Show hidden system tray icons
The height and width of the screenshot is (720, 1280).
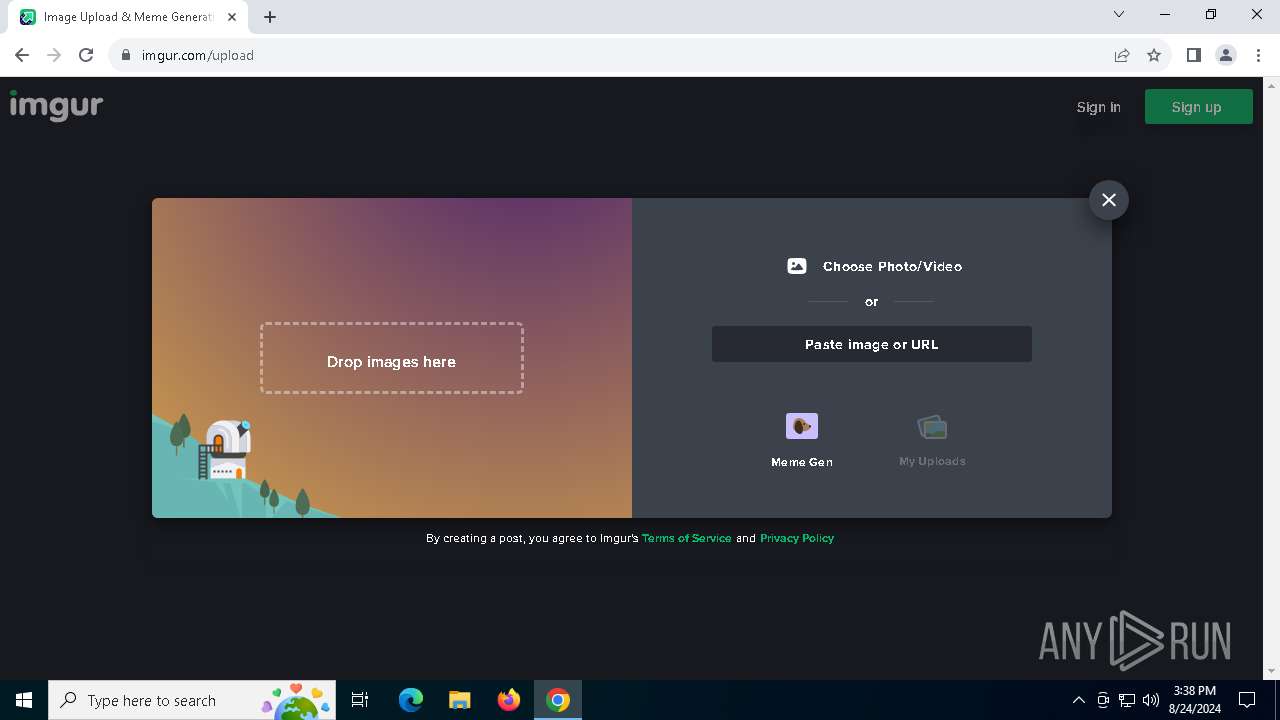pyautogui.click(x=1078, y=700)
